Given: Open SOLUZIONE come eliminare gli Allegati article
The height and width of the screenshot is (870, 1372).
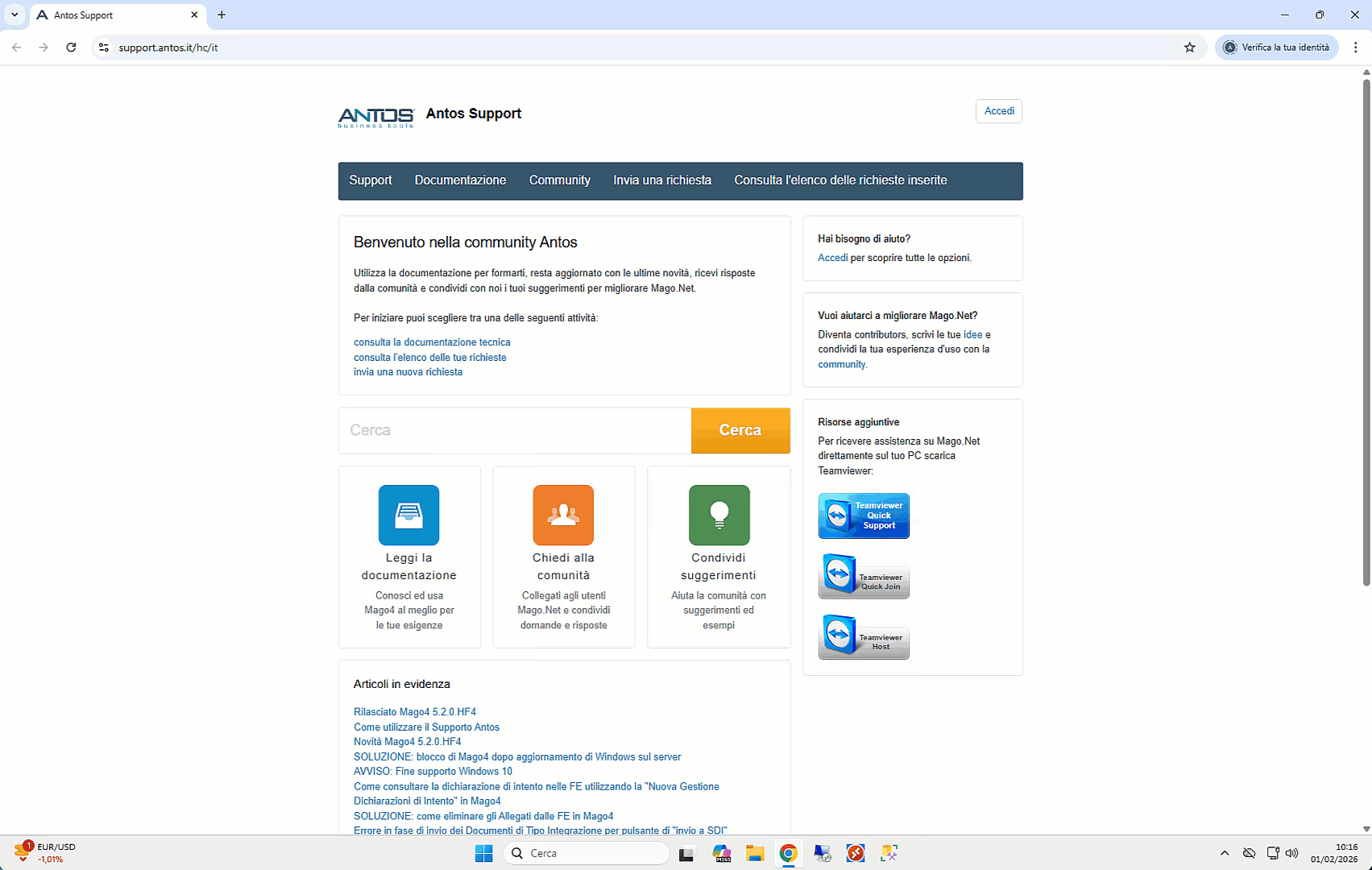Looking at the screenshot, I should click(x=483, y=816).
